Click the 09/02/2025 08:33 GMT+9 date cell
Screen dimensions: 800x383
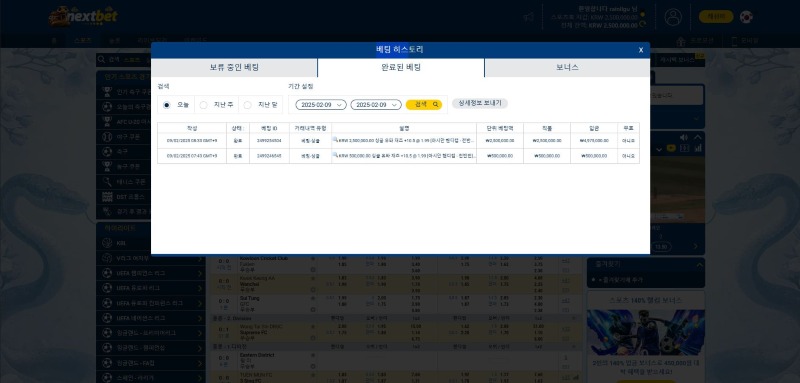[192, 141]
